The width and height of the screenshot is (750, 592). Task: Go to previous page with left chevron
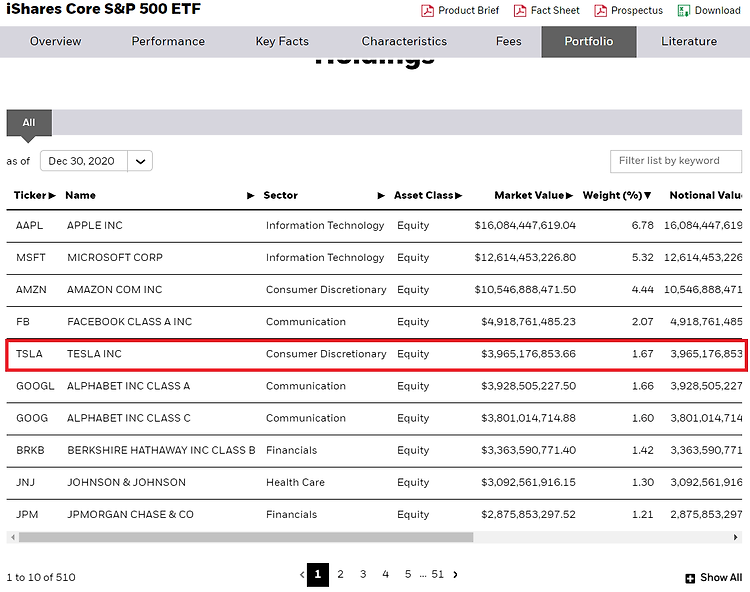[x=302, y=574]
